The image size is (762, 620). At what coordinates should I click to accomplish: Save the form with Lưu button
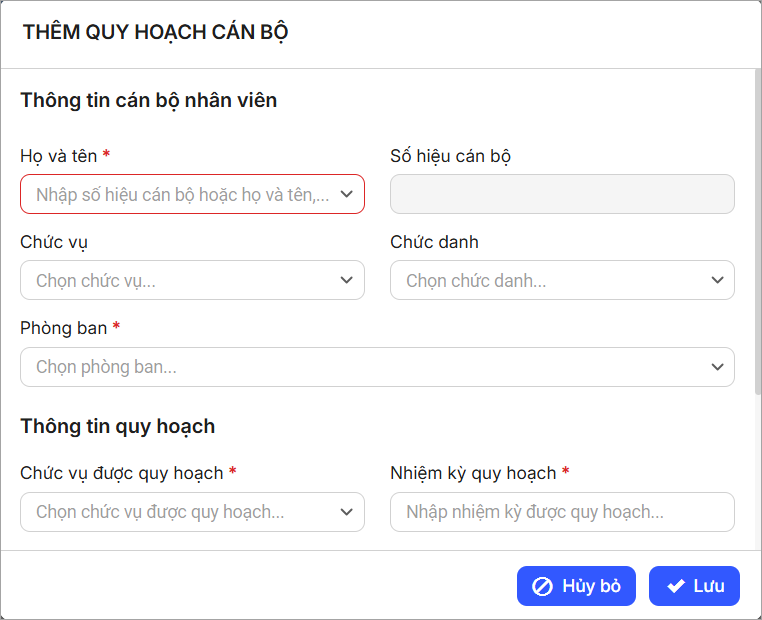coord(694,586)
